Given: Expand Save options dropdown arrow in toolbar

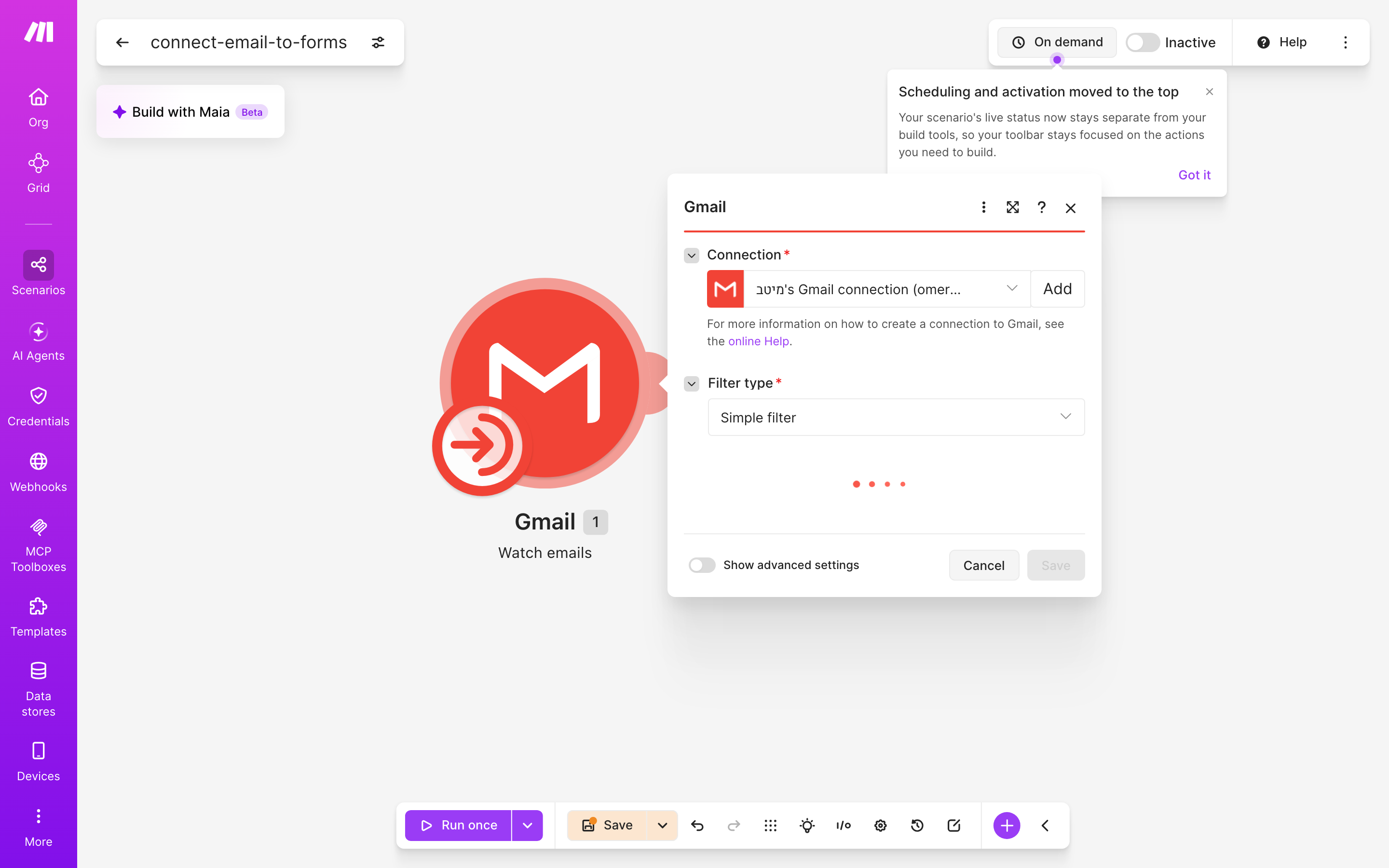Looking at the screenshot, I should 662,826.
